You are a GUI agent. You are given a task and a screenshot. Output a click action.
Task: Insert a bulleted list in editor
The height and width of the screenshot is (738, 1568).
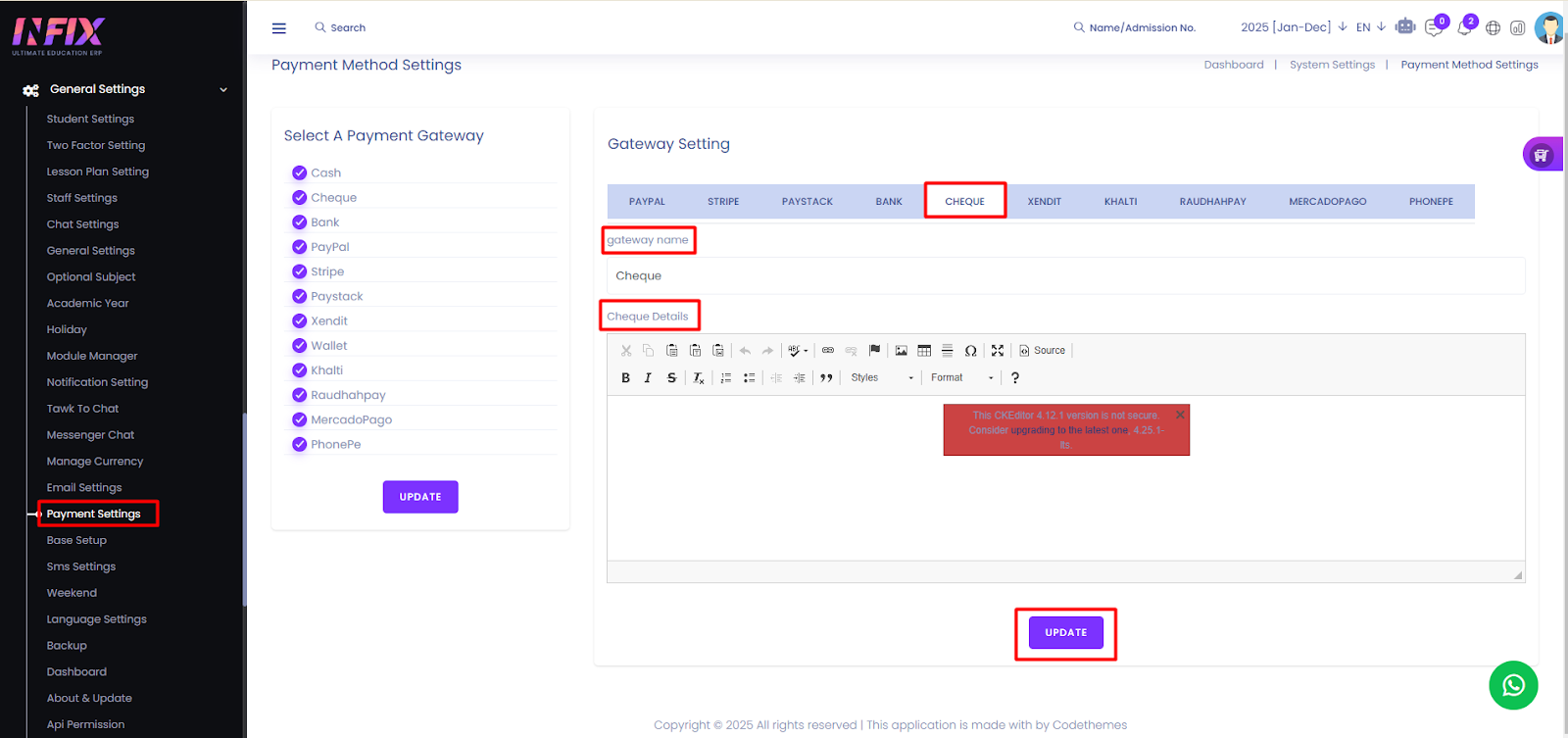750,377
